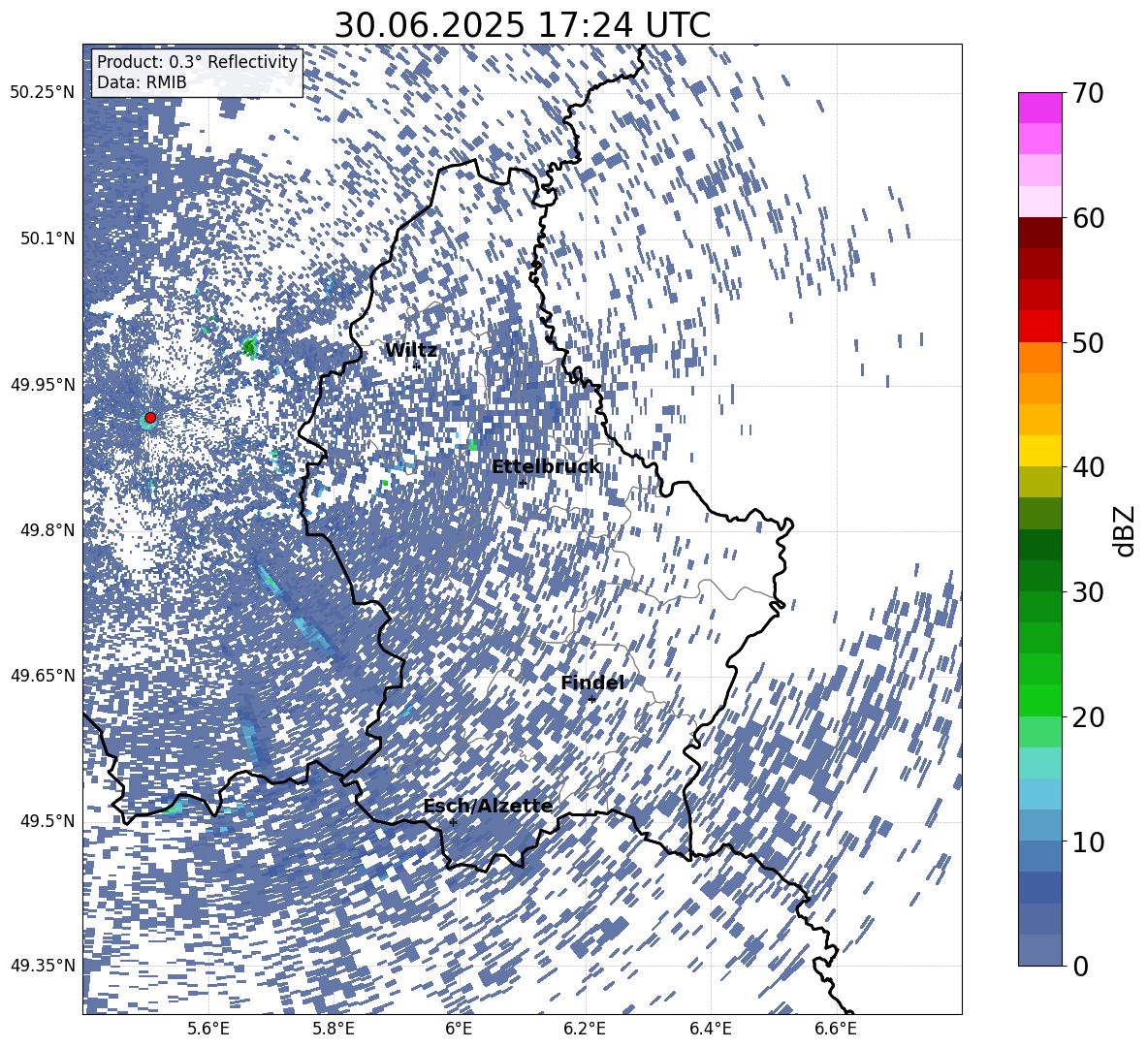
Task: Click the colorbar tick label 70
Action: point(1087,93)
